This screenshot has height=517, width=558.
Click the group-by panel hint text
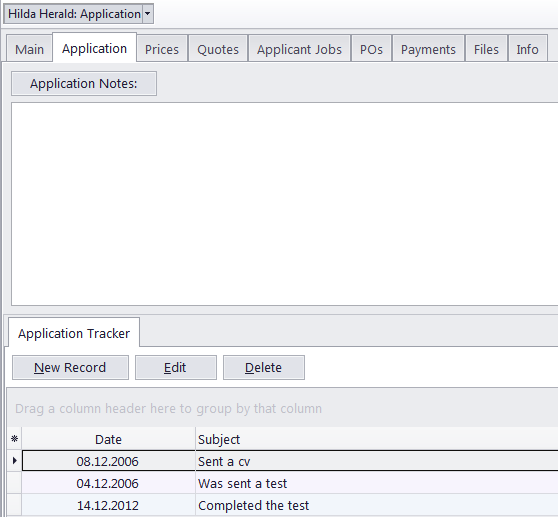(168, 408)
